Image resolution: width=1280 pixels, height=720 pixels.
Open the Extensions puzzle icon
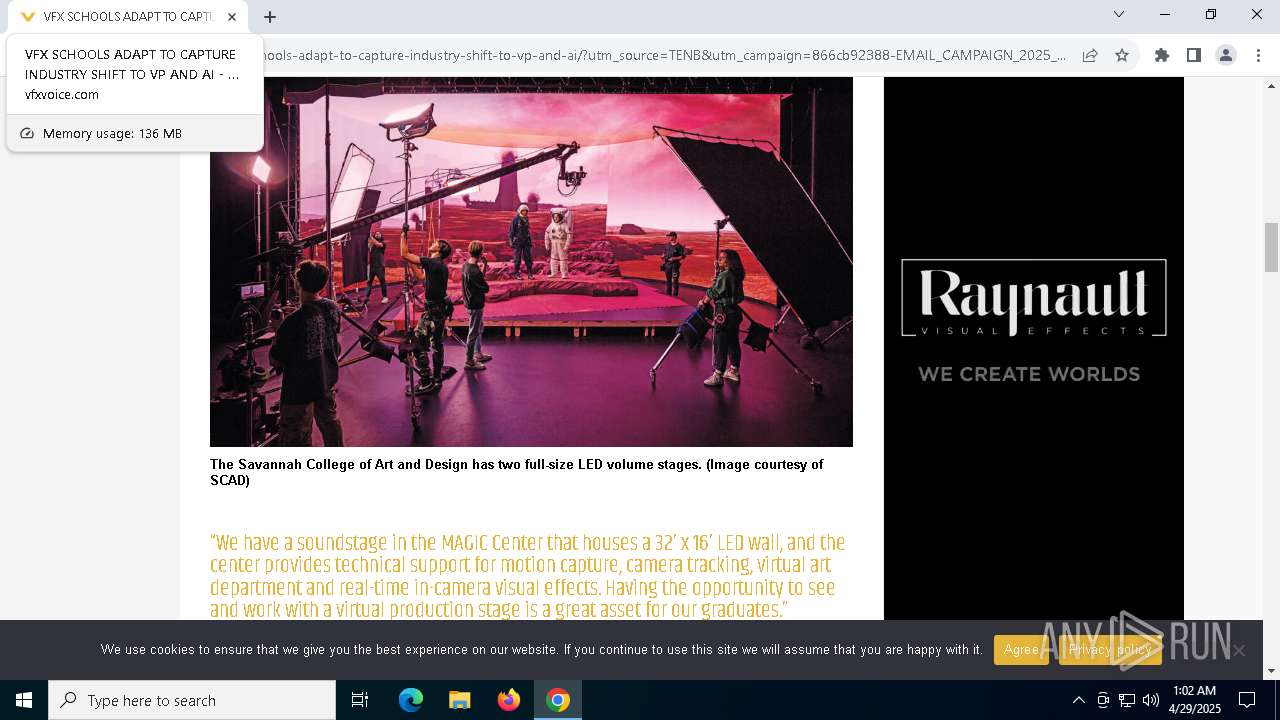1161,55
